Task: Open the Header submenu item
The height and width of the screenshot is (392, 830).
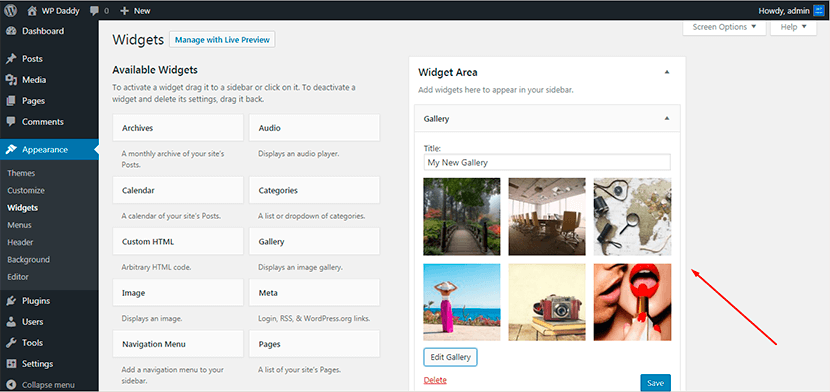Action: point(20,242)
